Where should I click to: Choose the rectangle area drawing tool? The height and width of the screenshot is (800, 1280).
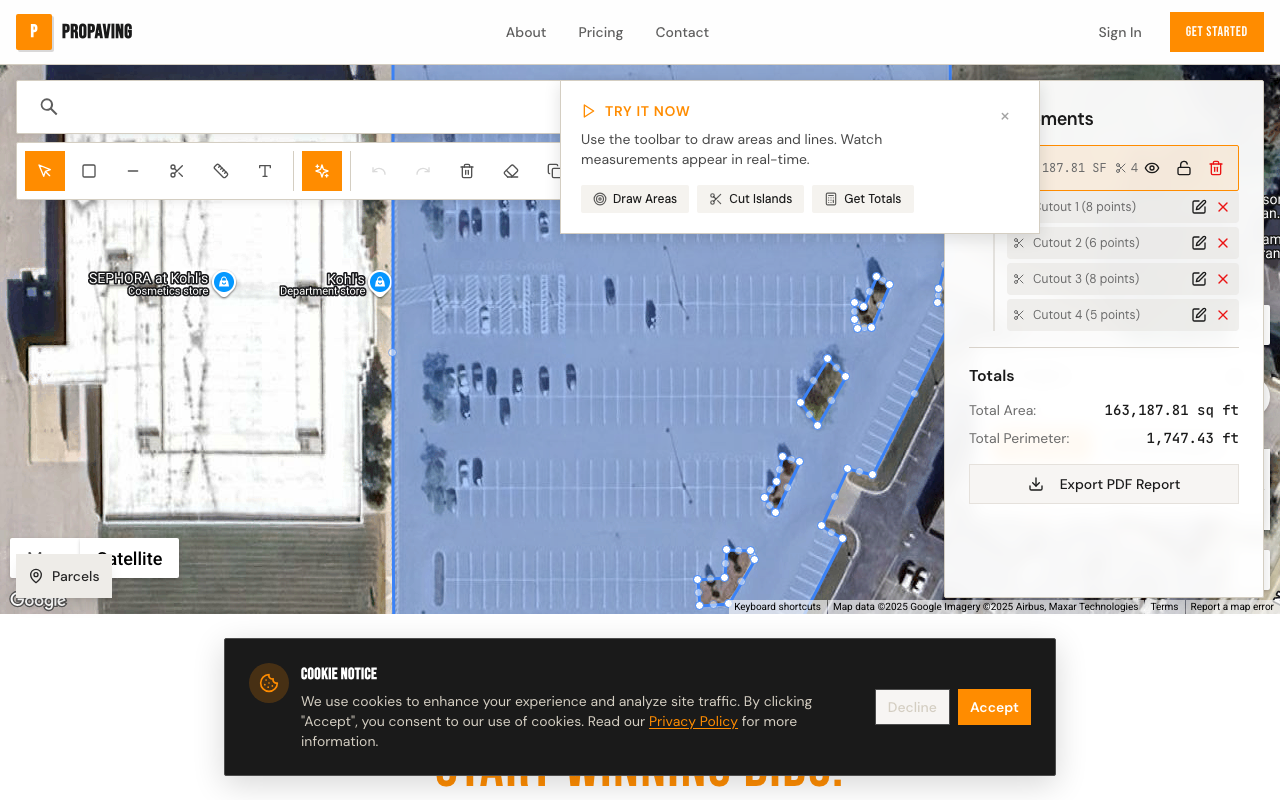[x=89, y=171]
